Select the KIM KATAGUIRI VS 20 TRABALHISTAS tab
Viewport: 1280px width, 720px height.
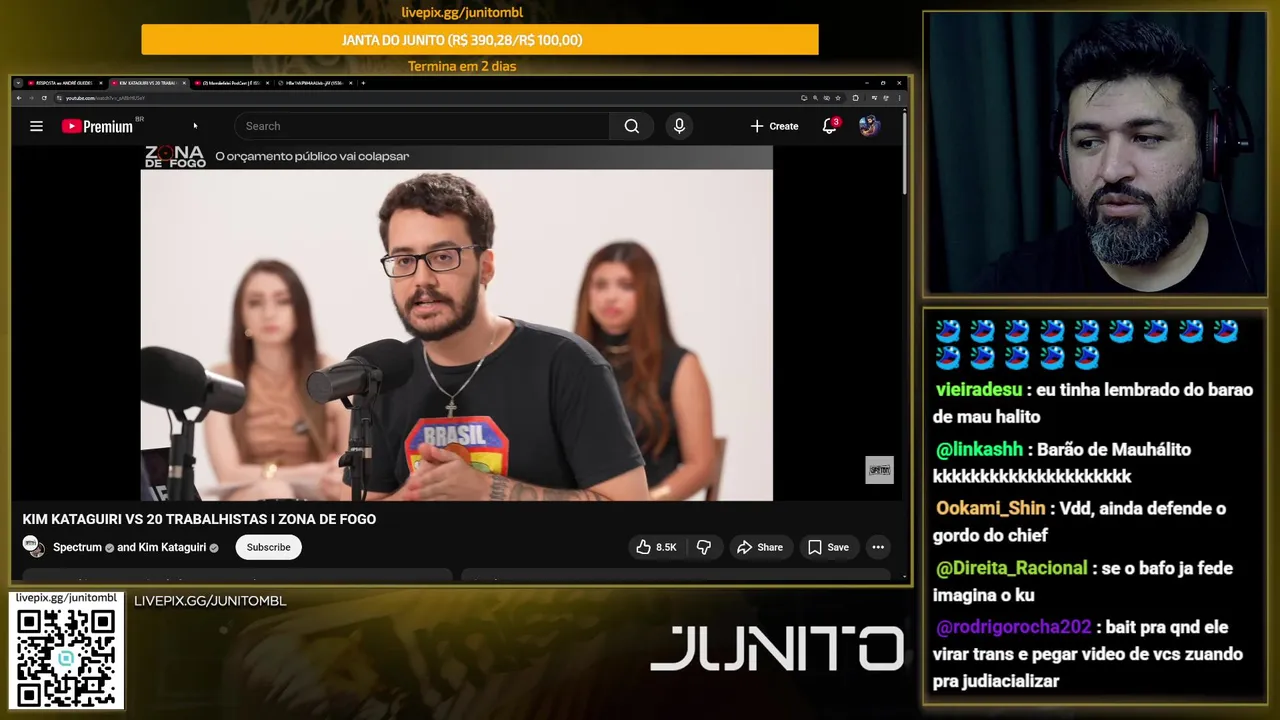pyautogui.click(x=147, y=83)
